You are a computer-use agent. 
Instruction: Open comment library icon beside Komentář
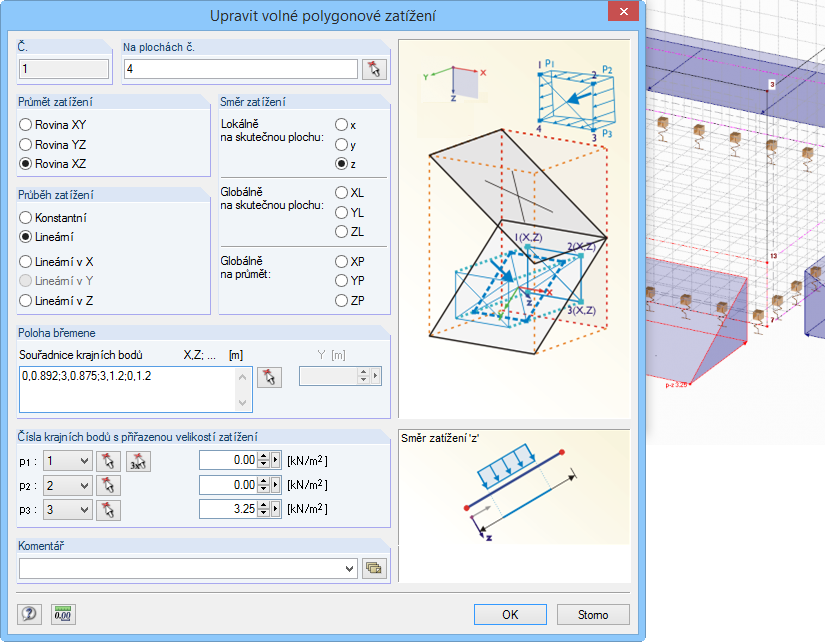tap(374, 568)
